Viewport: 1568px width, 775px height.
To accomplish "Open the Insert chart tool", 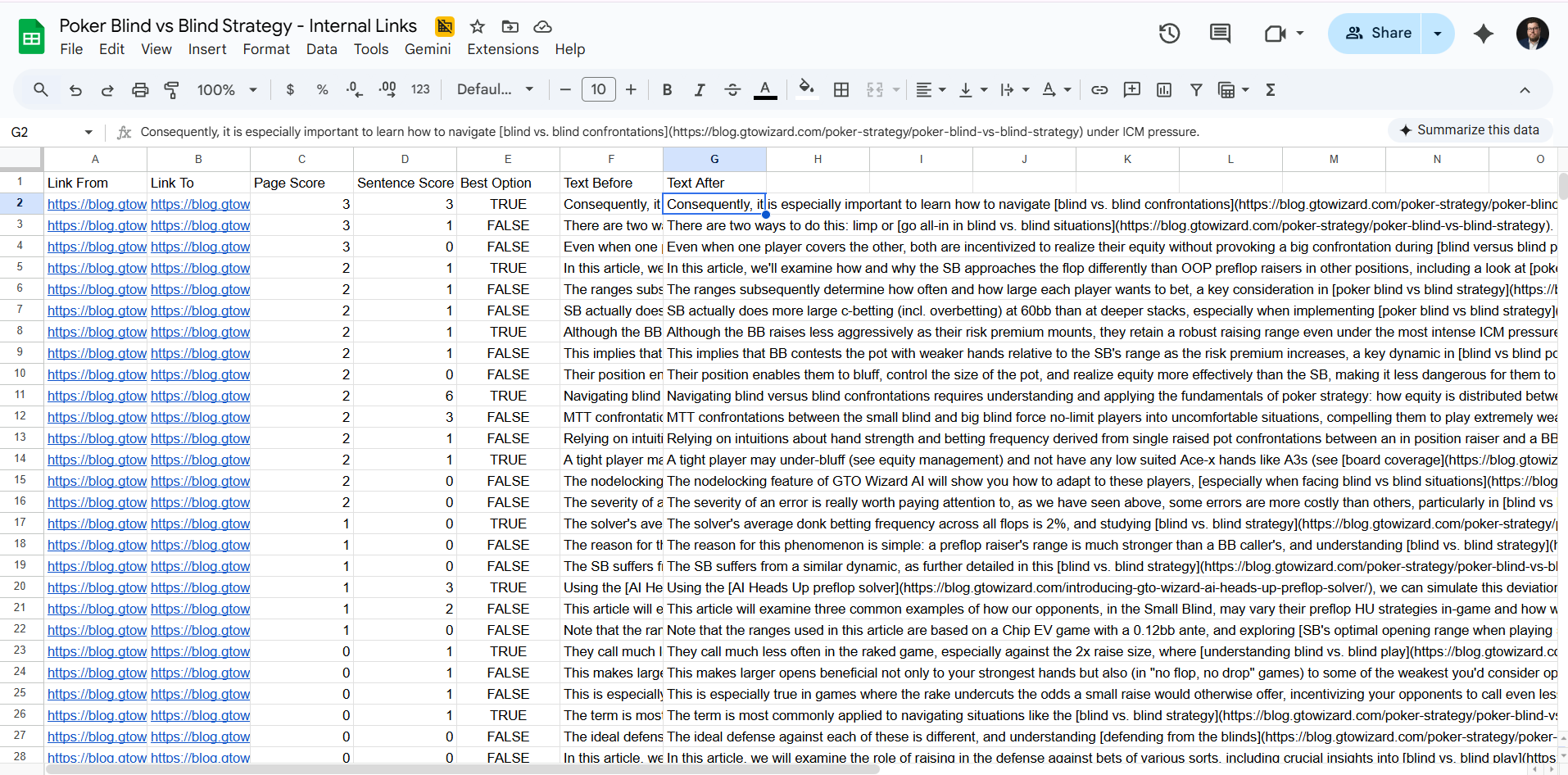I will click(1164, 89).
